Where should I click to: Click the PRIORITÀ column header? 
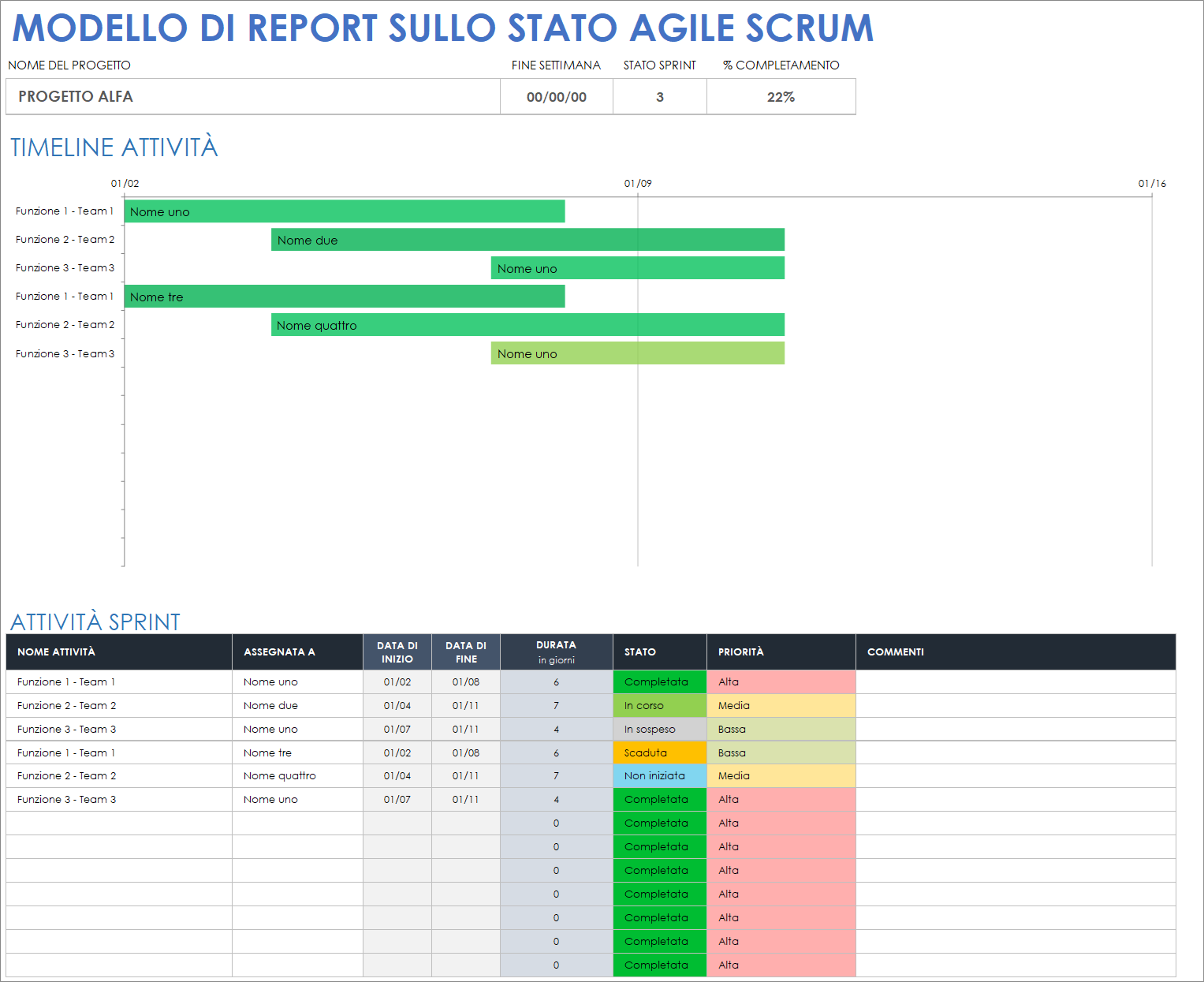[781, 652]
